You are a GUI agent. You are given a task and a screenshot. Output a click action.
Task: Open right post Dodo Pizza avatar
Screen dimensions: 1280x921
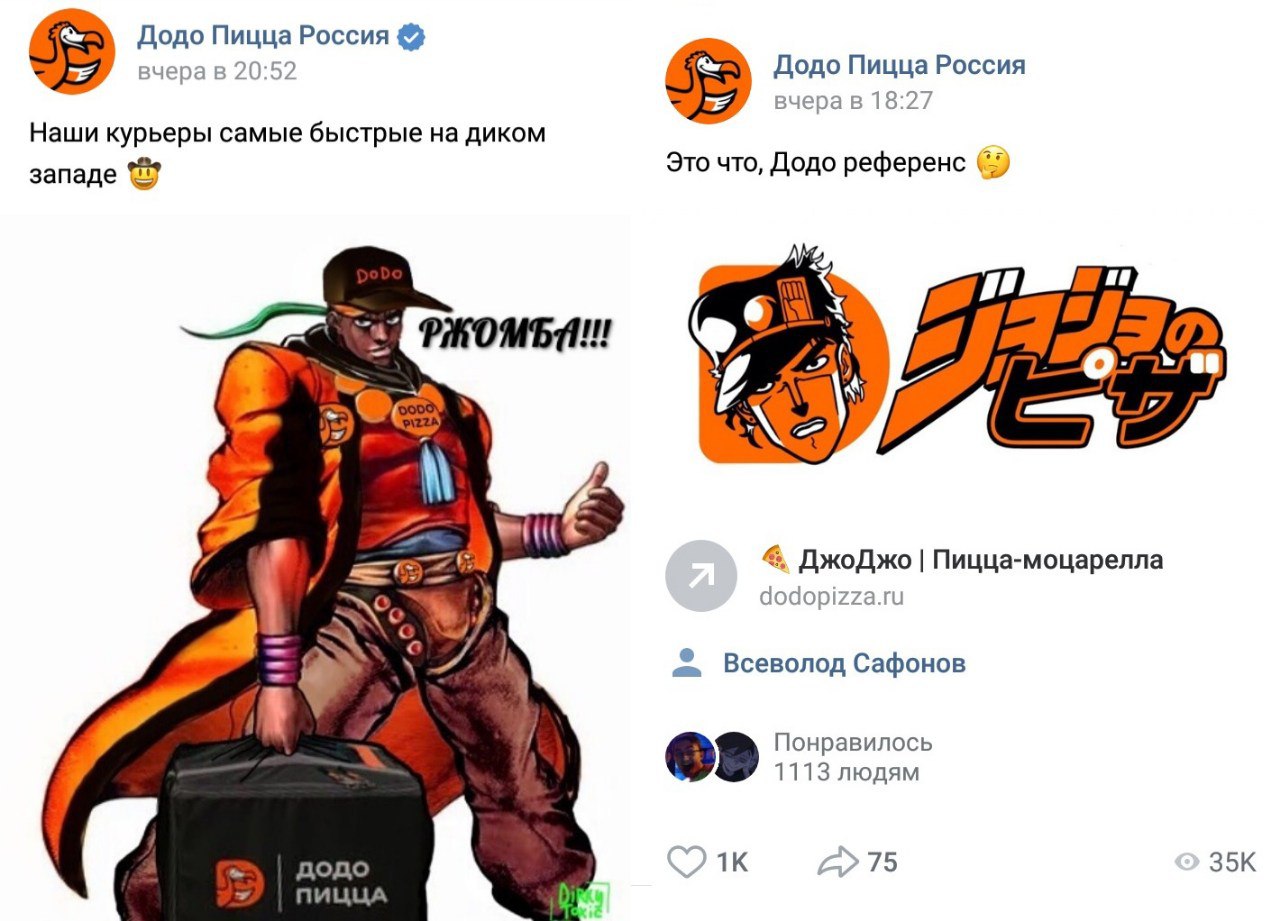tap(708, 81)
